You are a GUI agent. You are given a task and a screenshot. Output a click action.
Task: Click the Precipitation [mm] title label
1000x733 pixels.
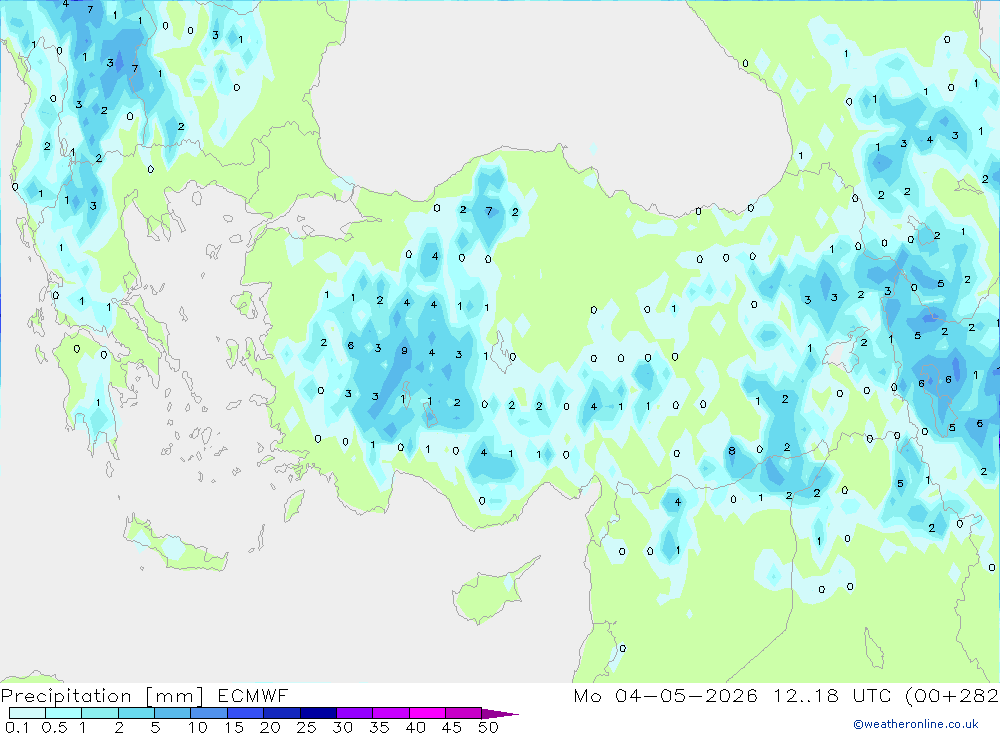click(x=102, y=695)
